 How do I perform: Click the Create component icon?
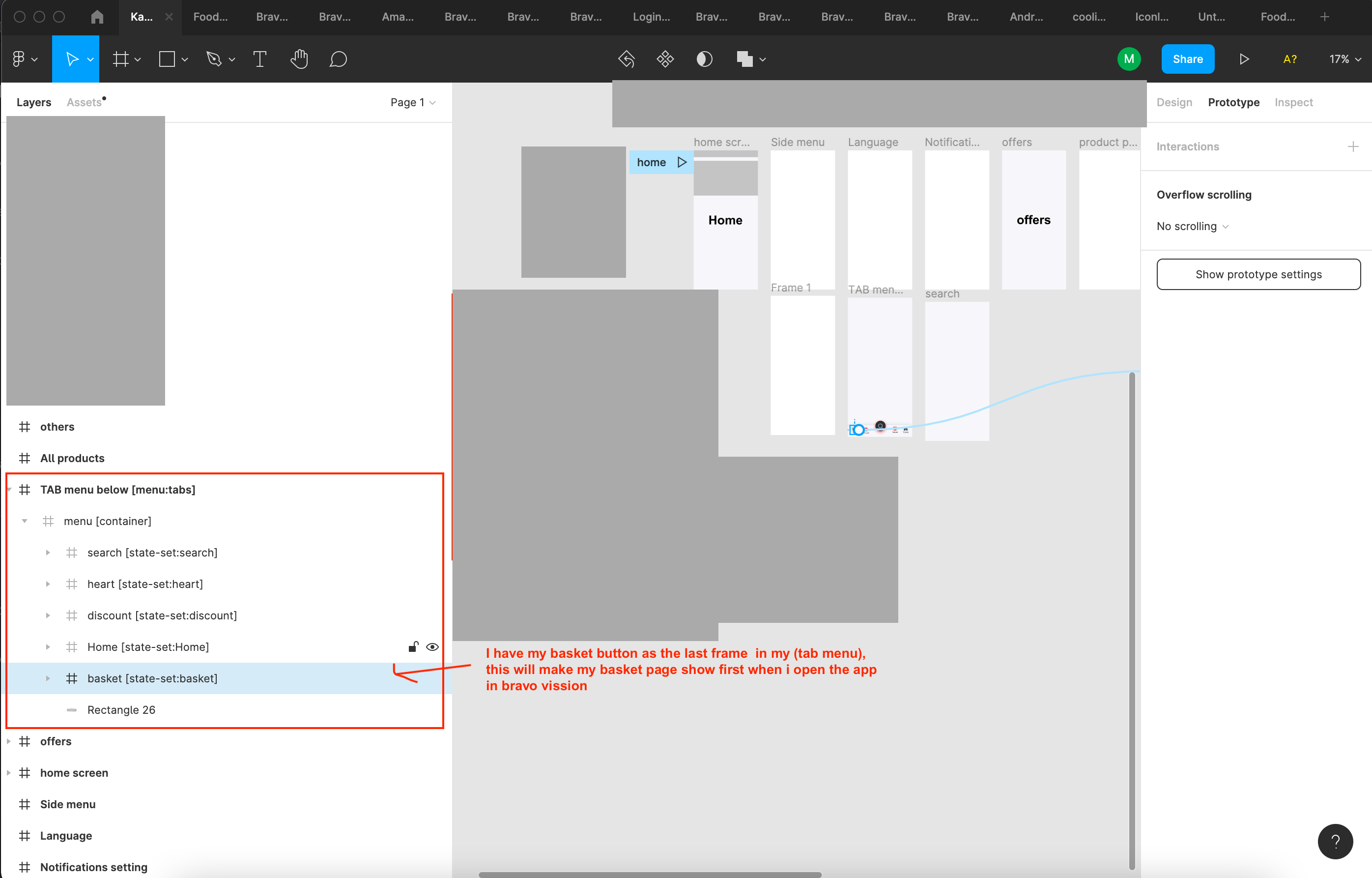(x=665, y=59)
